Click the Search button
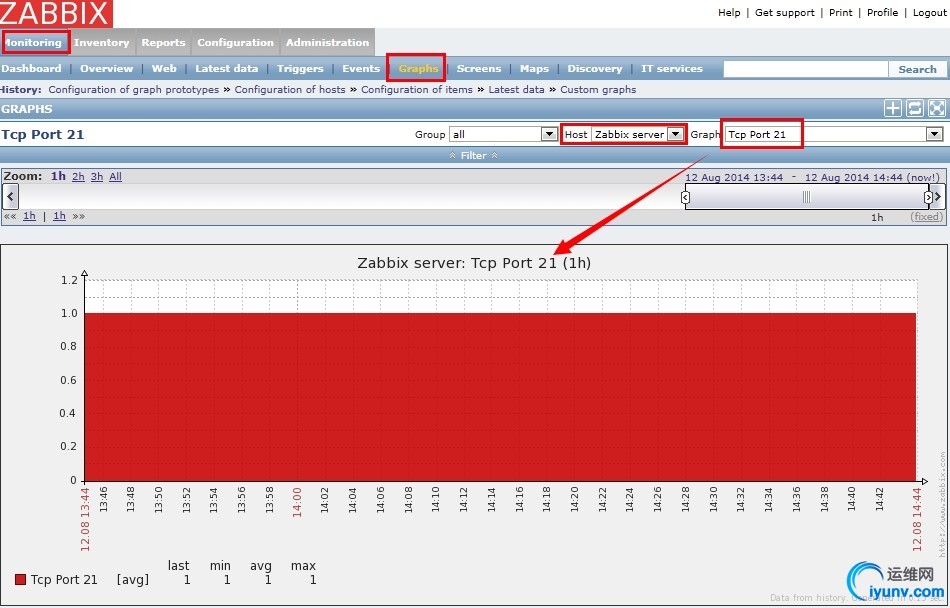This screenshot has height=608, width=950. coord(917,69)
